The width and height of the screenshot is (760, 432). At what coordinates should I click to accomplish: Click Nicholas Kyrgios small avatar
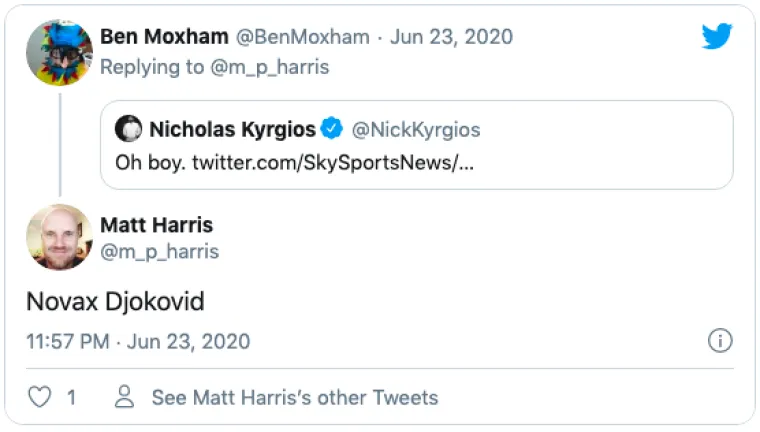click(128, 129)
